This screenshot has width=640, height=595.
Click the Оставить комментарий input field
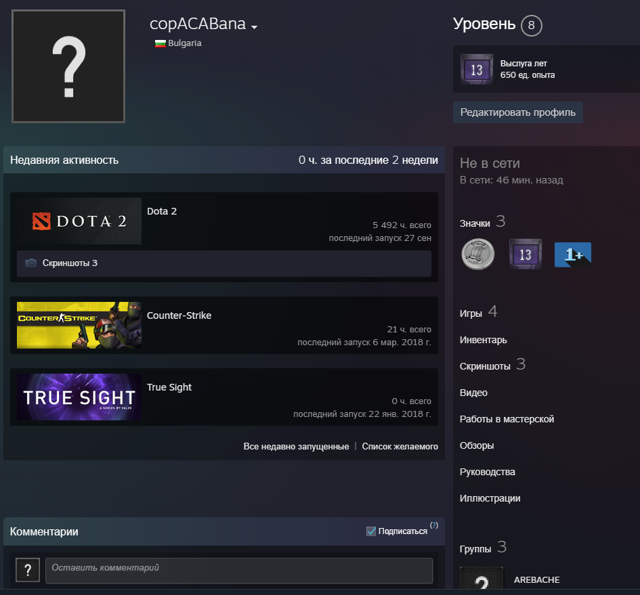239,571
